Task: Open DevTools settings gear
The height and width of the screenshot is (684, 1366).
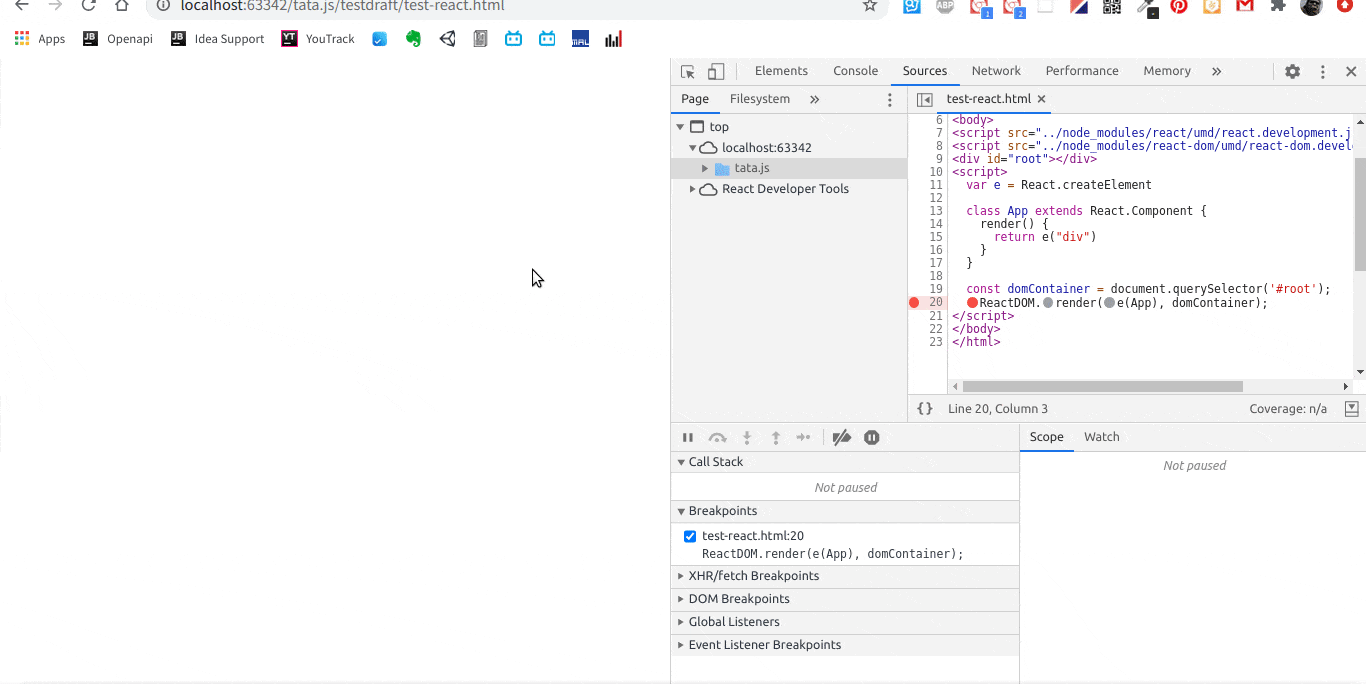Action: pyautogui.click(x=1292, y=72)
